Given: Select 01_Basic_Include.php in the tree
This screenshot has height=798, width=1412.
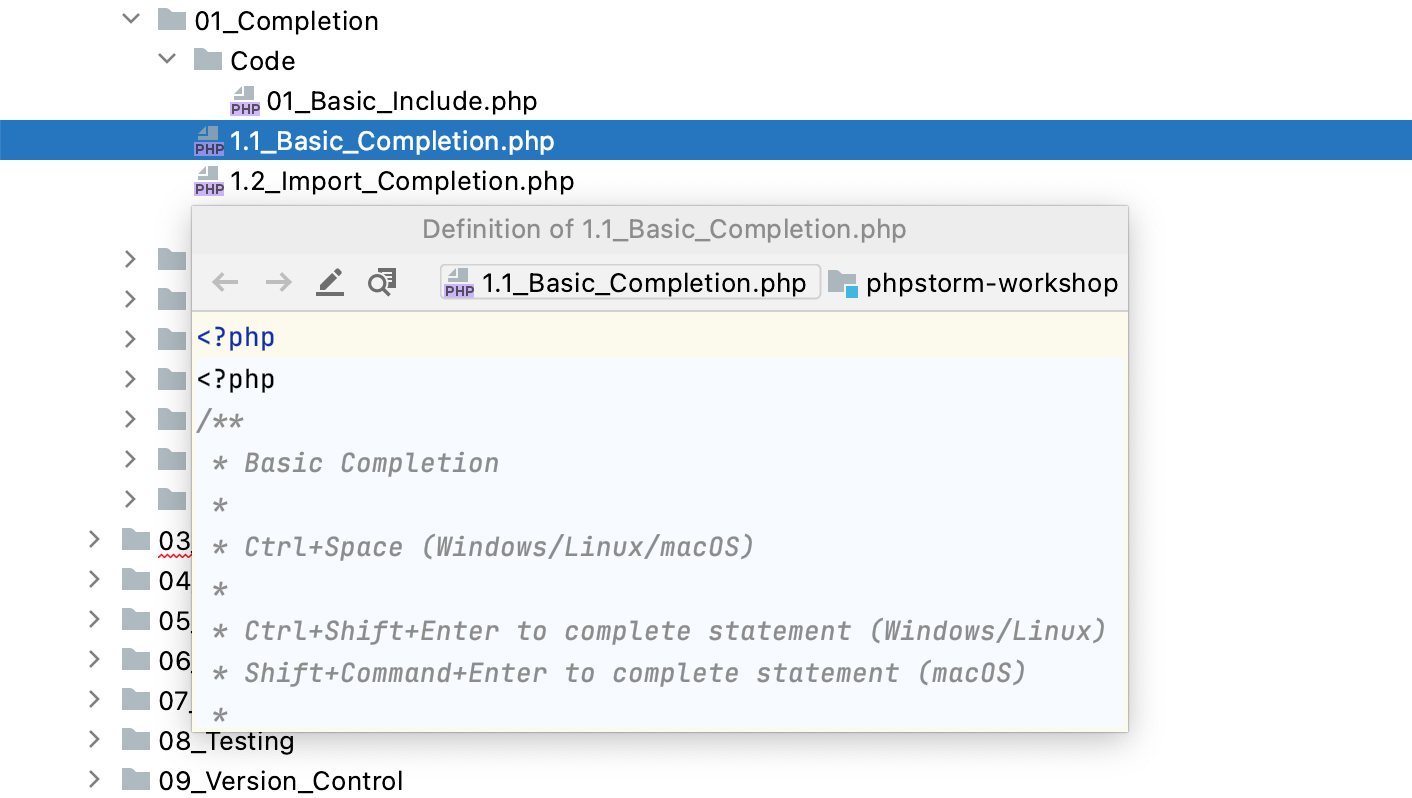Looking at the screenshot, I should click(x=402, y=101).
